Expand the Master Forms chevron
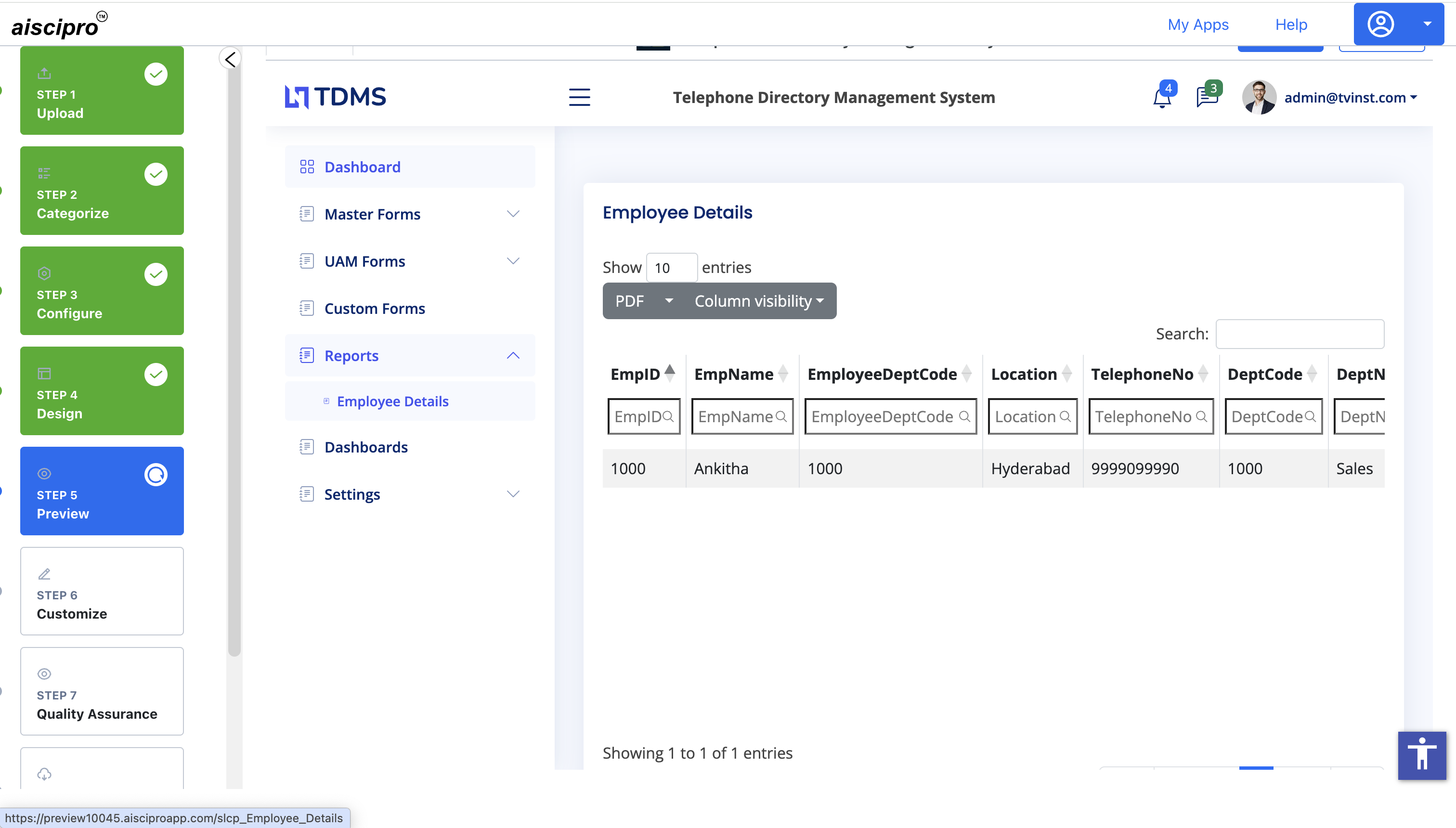This screenshot has width=1456, height=828. click(x=513, y=214)
